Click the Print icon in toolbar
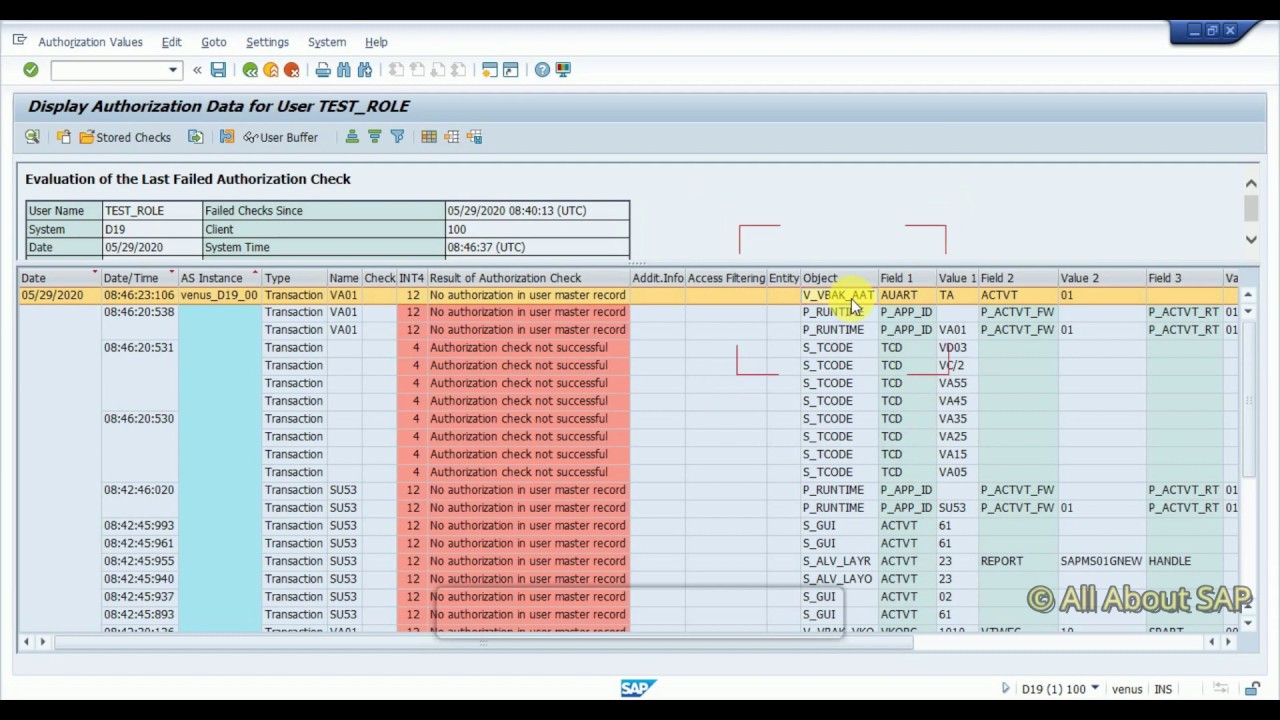 tap(323, 70)
